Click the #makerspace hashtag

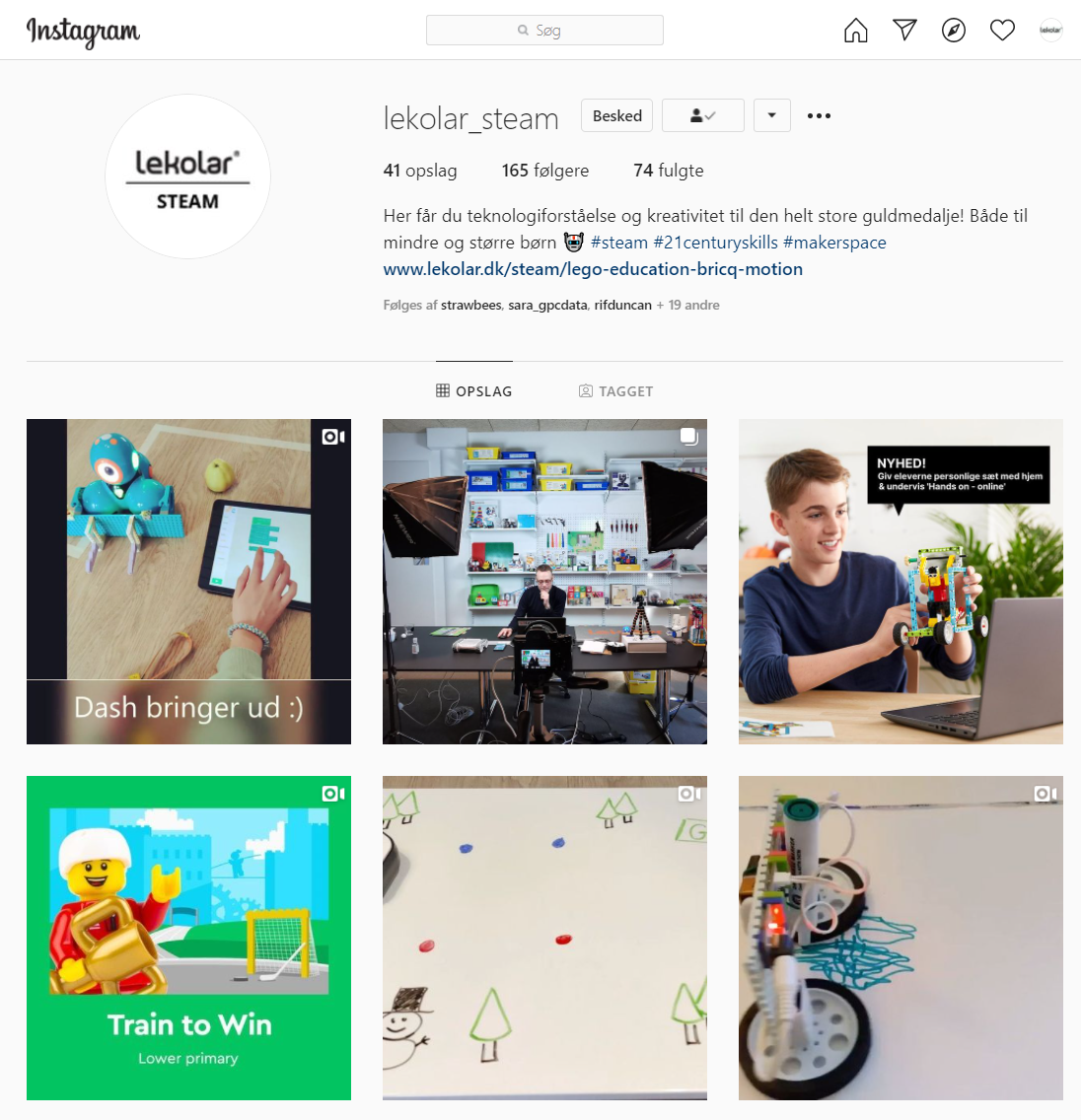pos(834,243)
